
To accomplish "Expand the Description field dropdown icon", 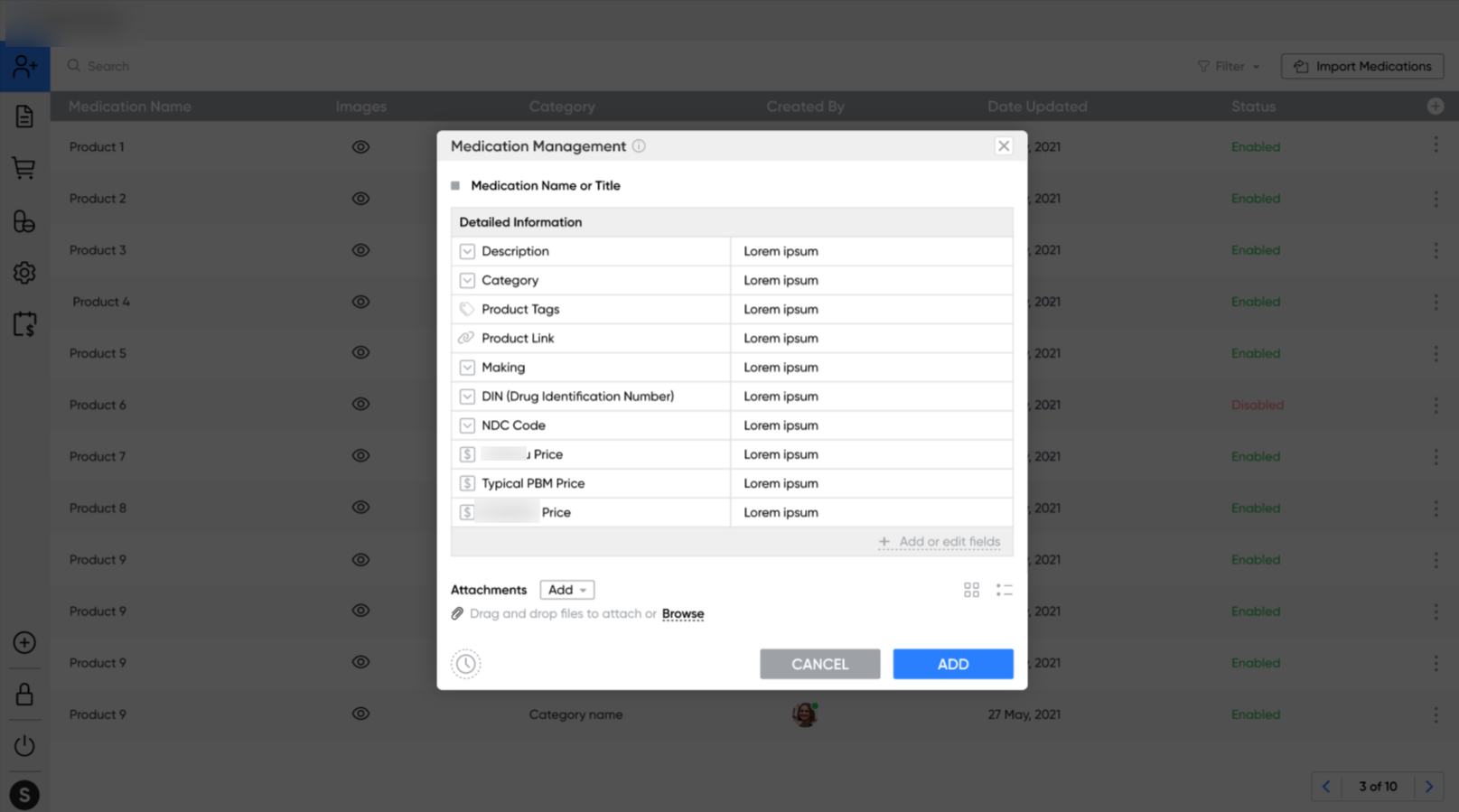I will coord(467,251).
